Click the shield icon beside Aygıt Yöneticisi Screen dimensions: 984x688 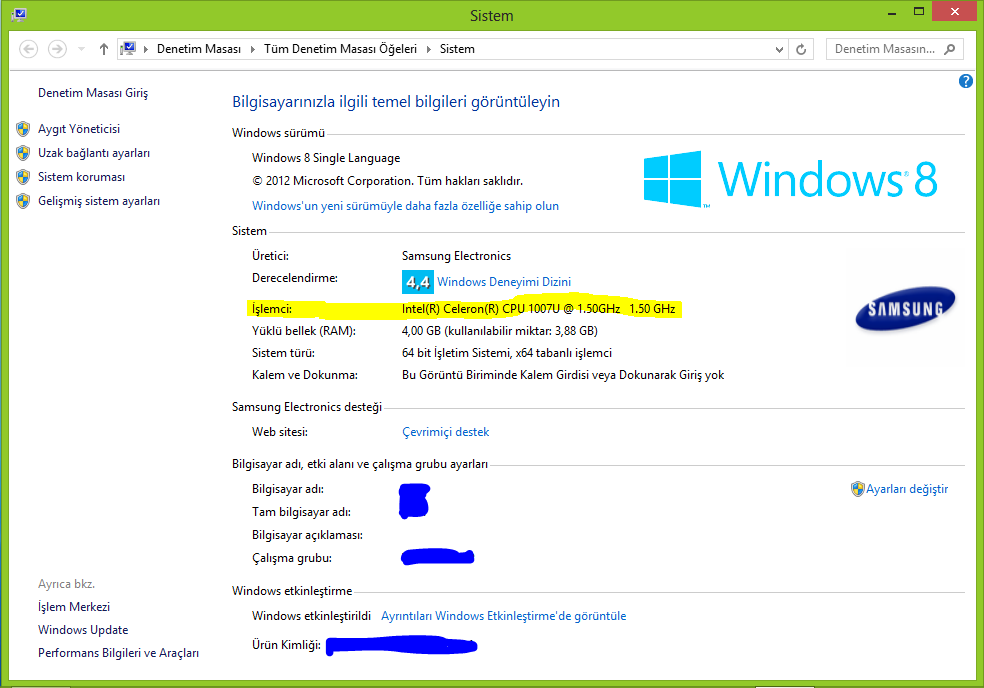pos(23,129)
